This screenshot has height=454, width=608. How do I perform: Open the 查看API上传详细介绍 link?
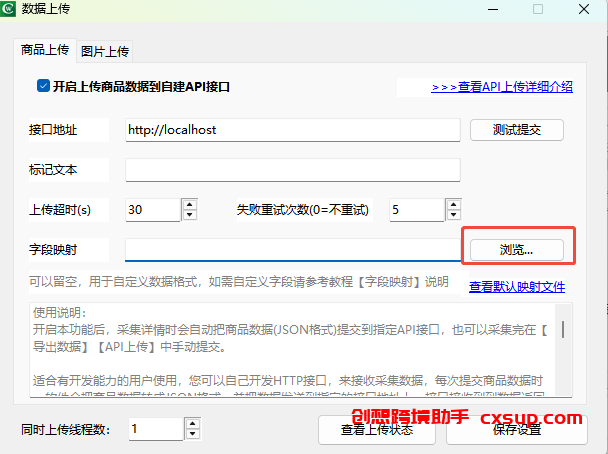(x=502, y=87)
